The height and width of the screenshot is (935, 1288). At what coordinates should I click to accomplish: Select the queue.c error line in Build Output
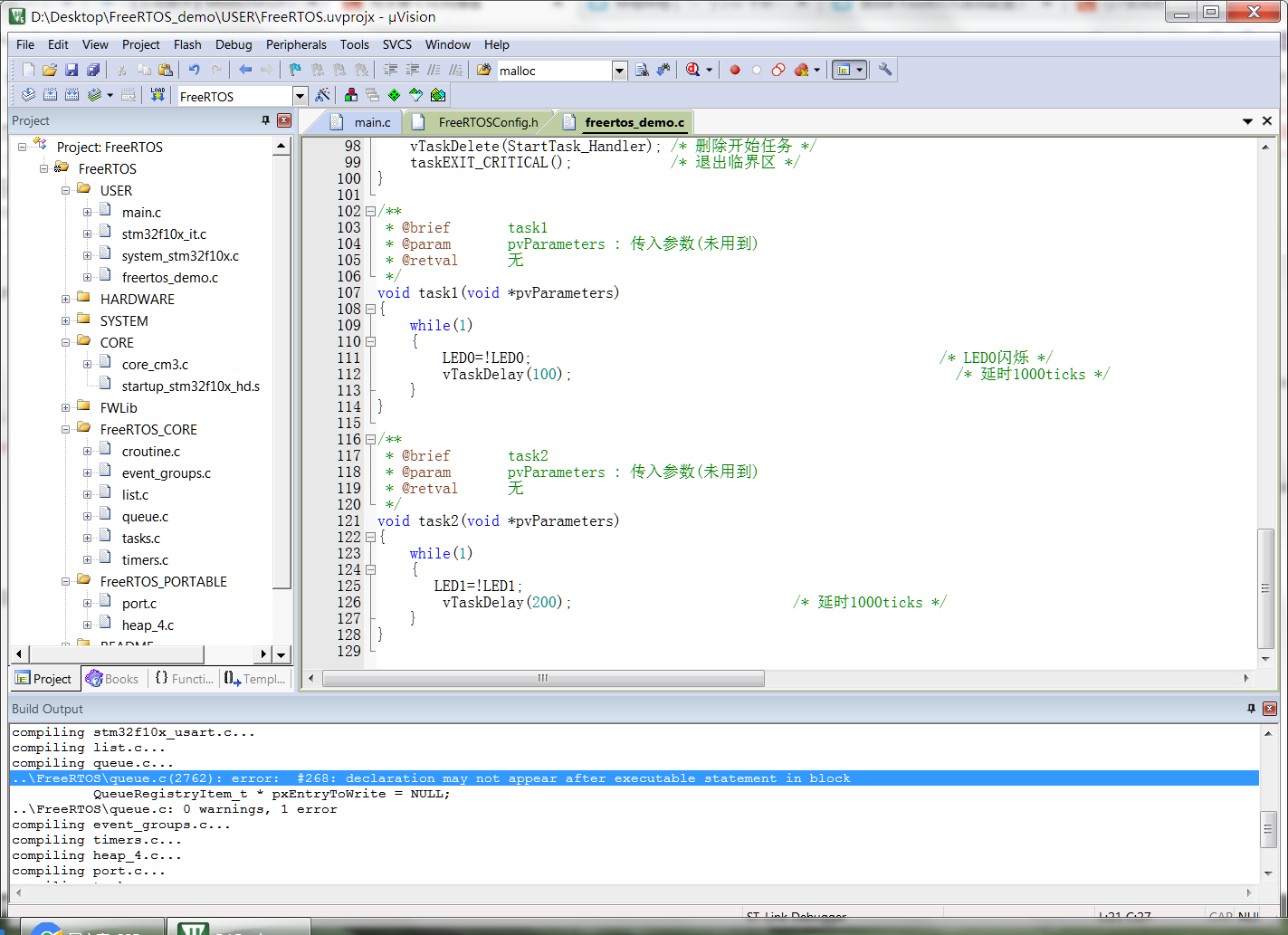tap(634, 778)
